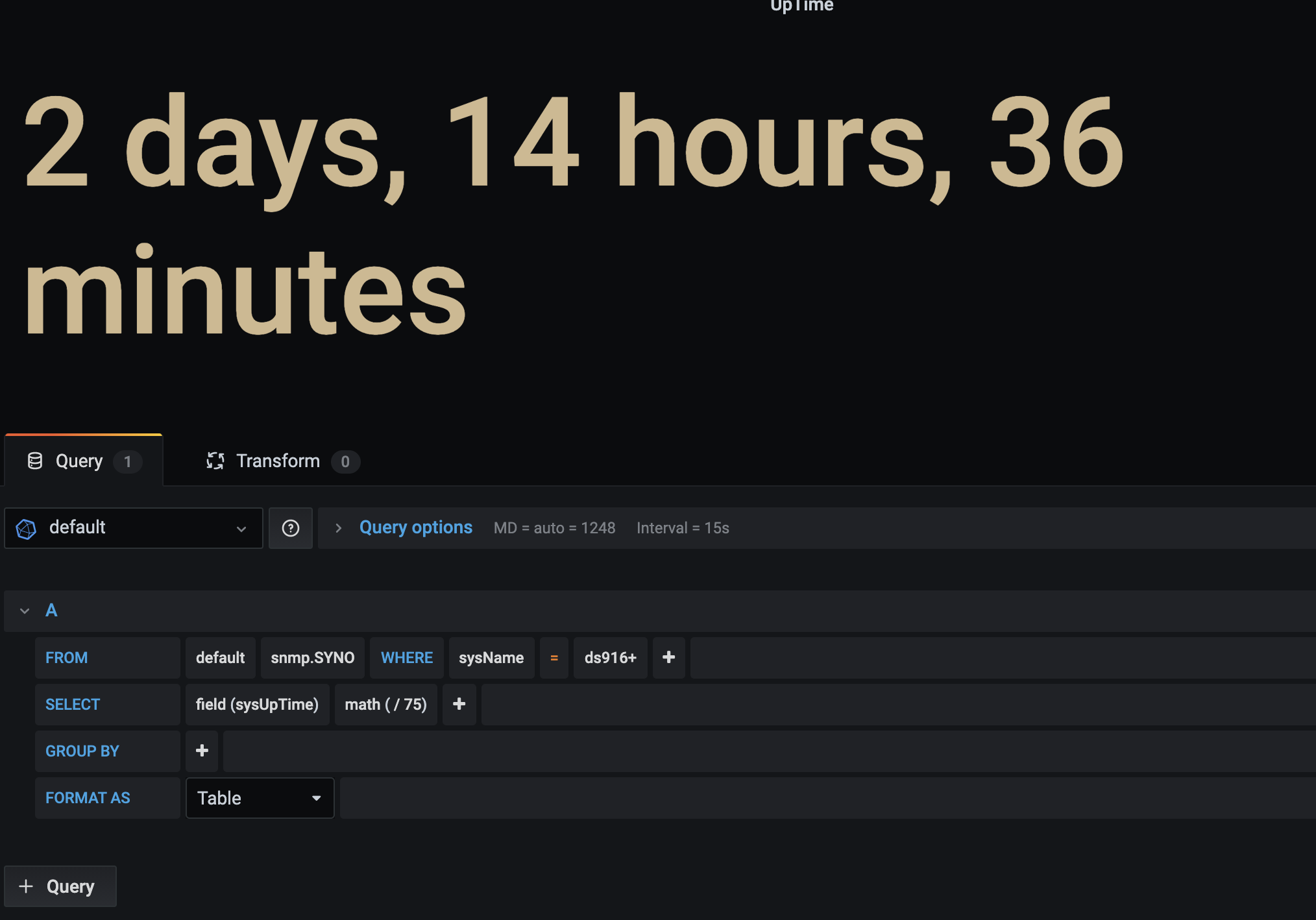This screenshot has height=920, width=1316.
Task: Add a new Query button
Action: (x=60, y=886)
